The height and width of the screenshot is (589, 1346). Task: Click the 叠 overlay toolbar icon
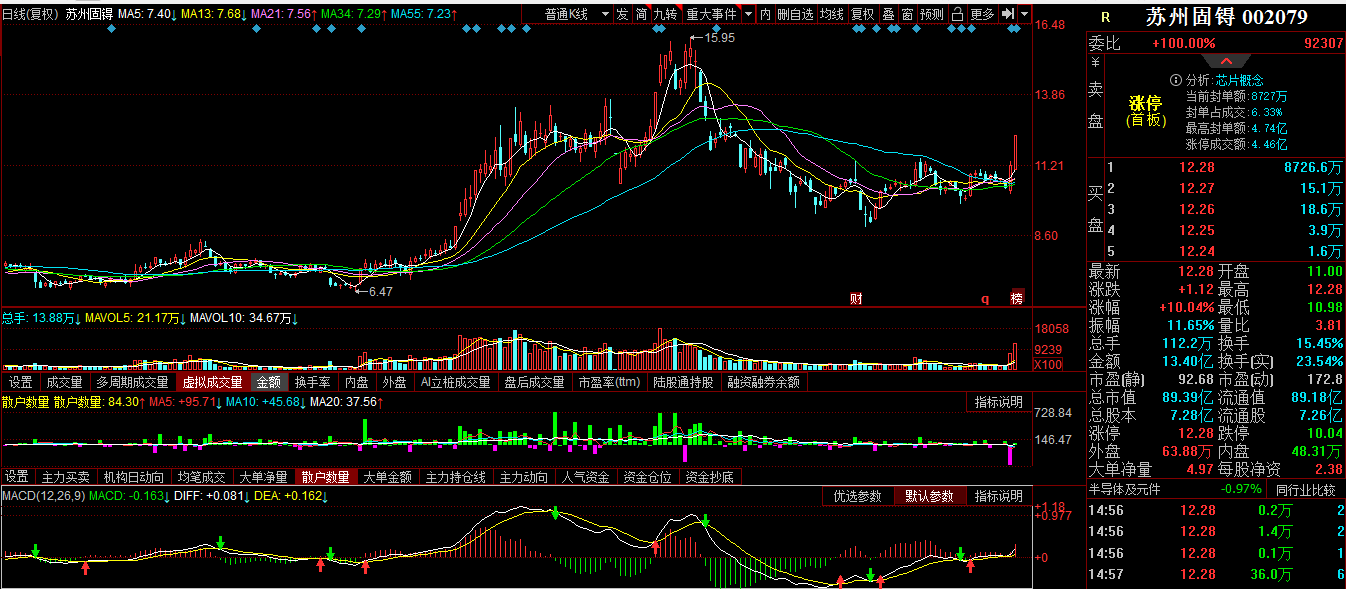click(888, 14)
